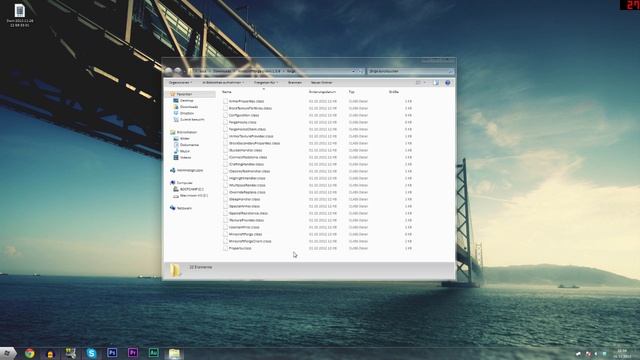Toggle the preview pane icon in toolbar

(x=436, y=83)
